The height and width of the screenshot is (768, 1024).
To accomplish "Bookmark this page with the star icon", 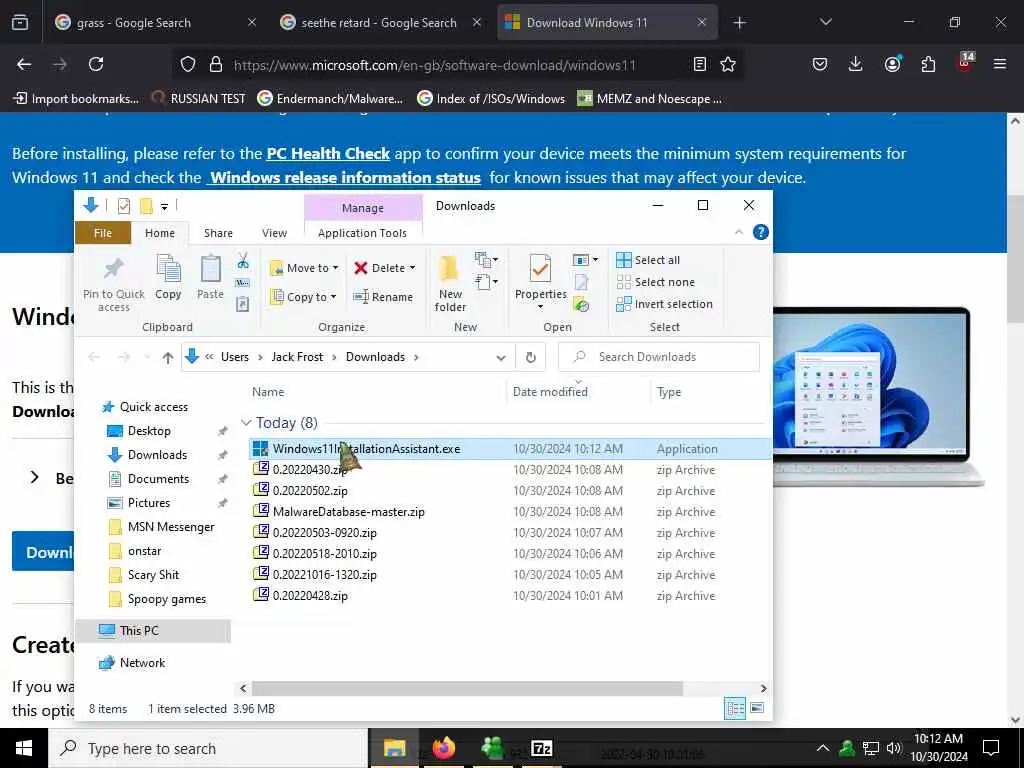I will click(x=728, y=64).
